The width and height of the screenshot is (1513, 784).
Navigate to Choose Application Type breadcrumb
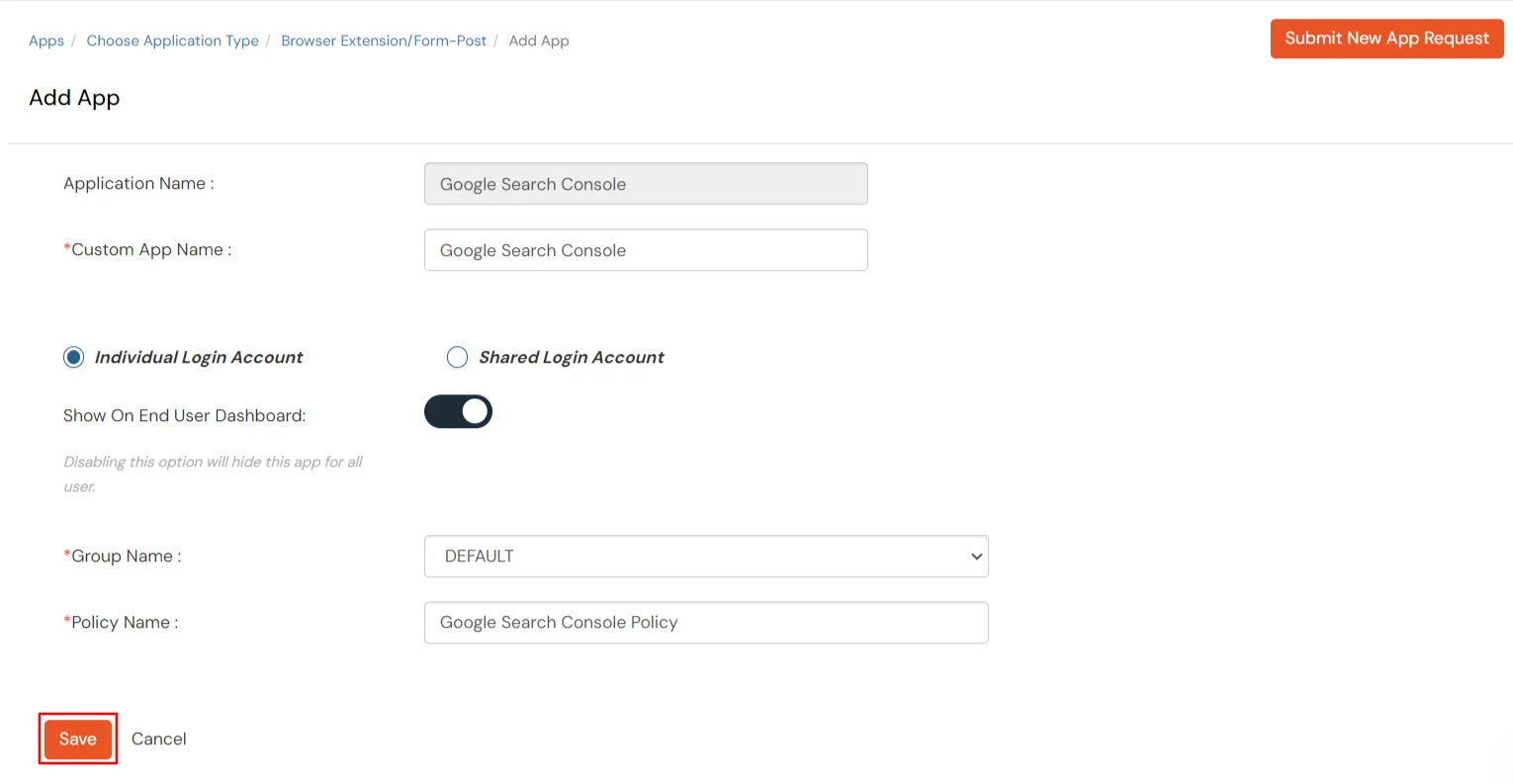(x=172, y=41)
